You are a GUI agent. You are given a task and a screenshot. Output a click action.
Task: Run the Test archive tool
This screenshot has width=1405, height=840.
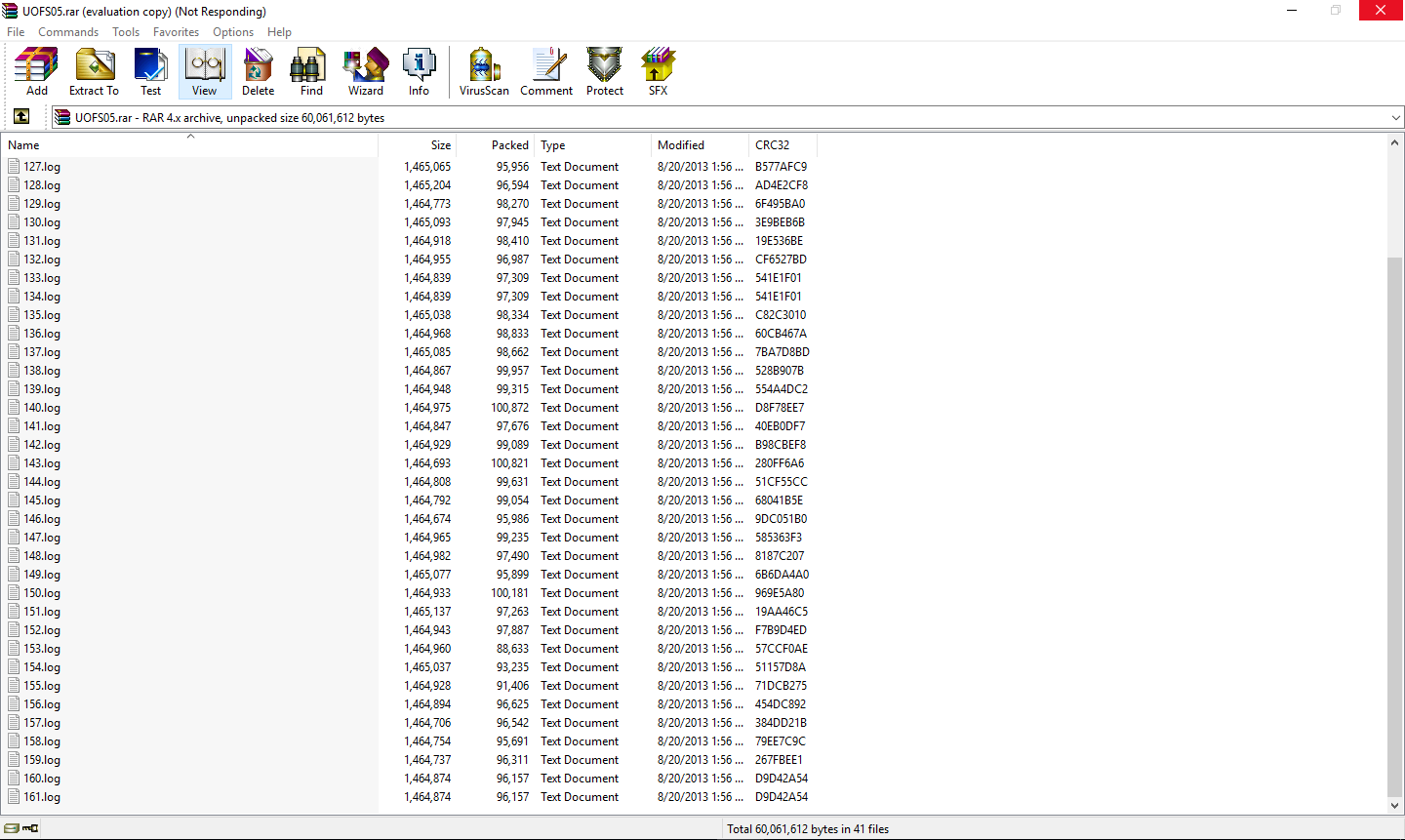(x=150, y=72)
